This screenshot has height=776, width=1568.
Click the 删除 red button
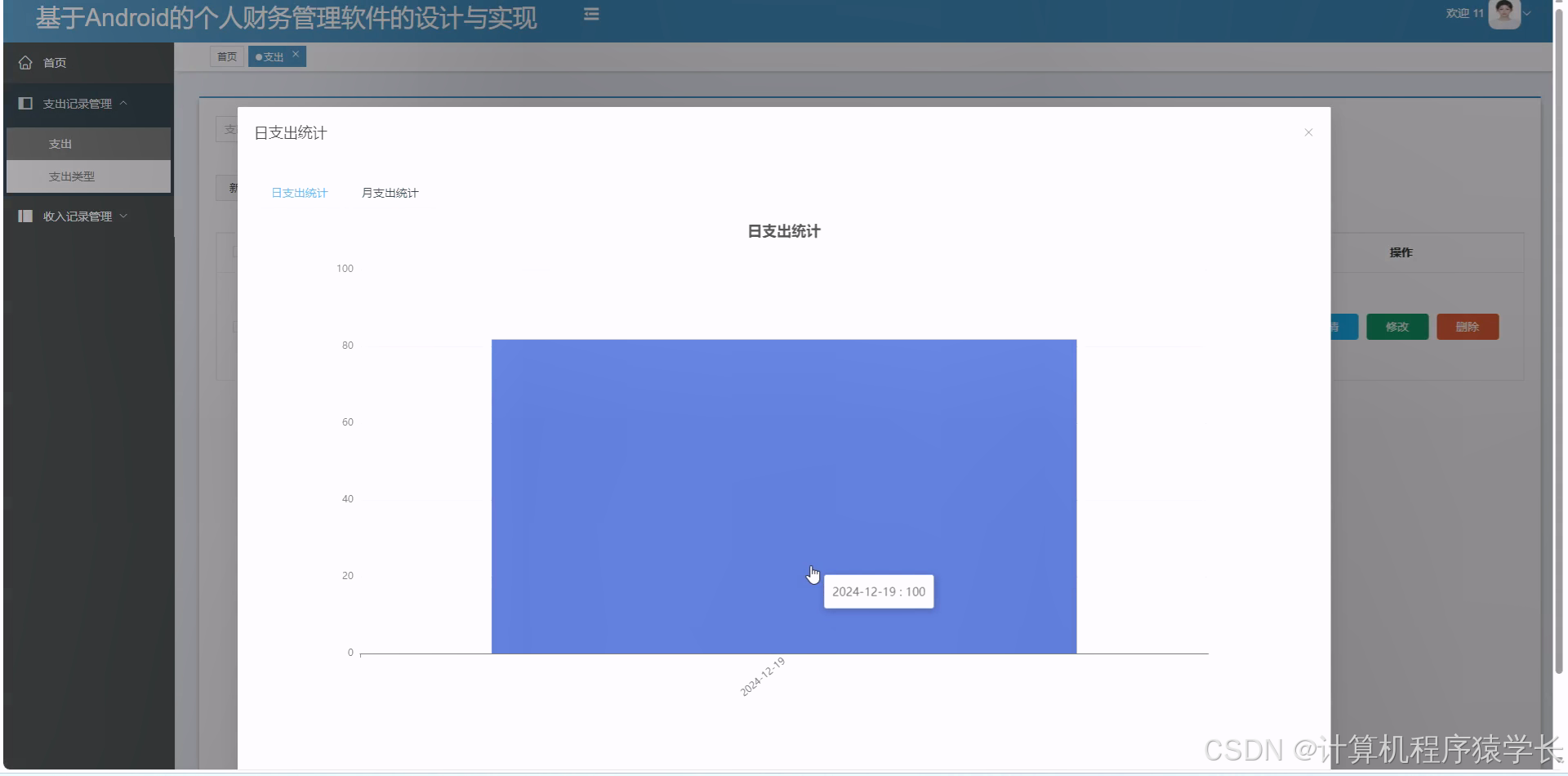pos(1468,327)
